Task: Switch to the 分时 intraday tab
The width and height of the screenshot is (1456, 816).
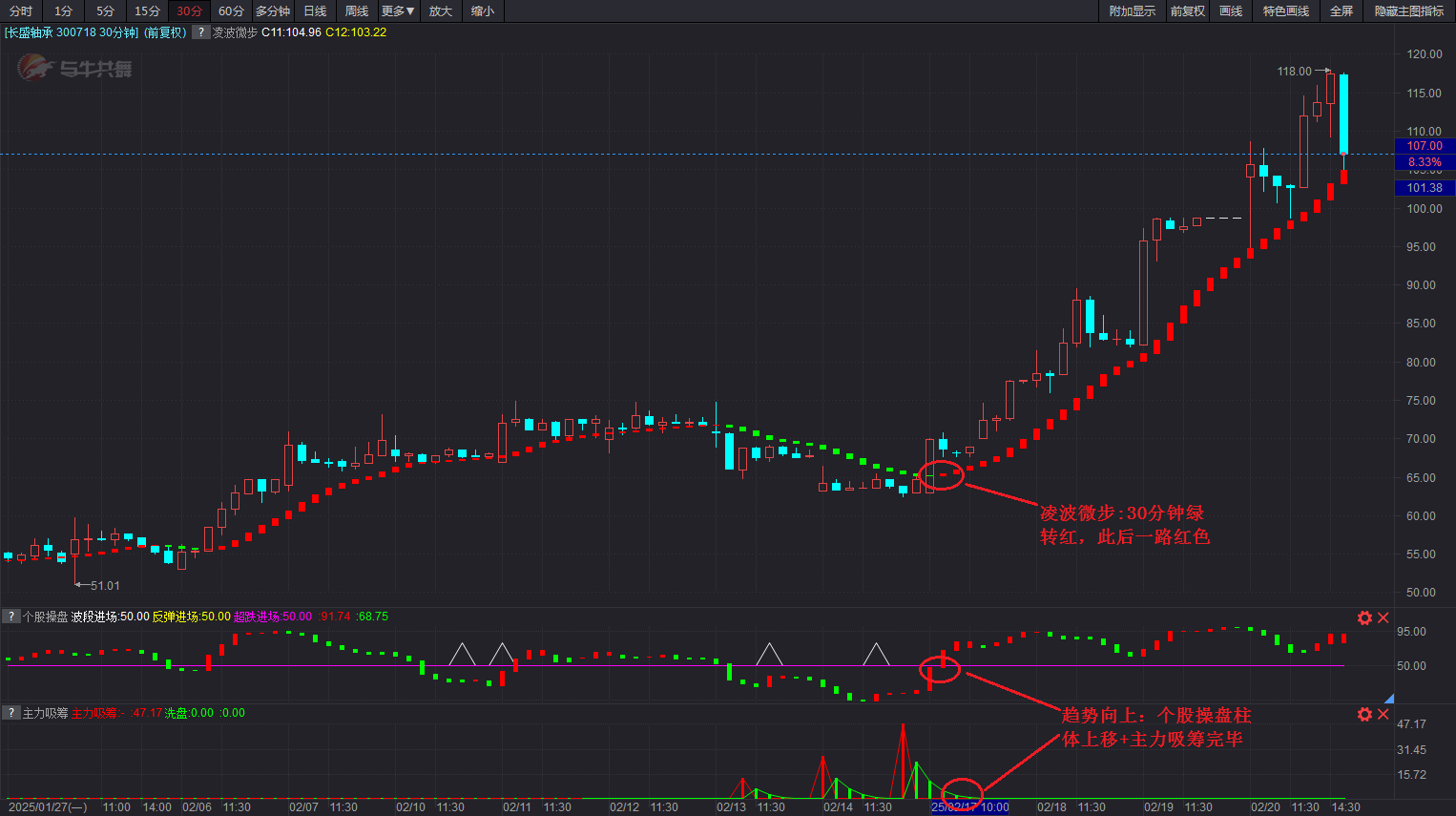Action: [21, 11]
